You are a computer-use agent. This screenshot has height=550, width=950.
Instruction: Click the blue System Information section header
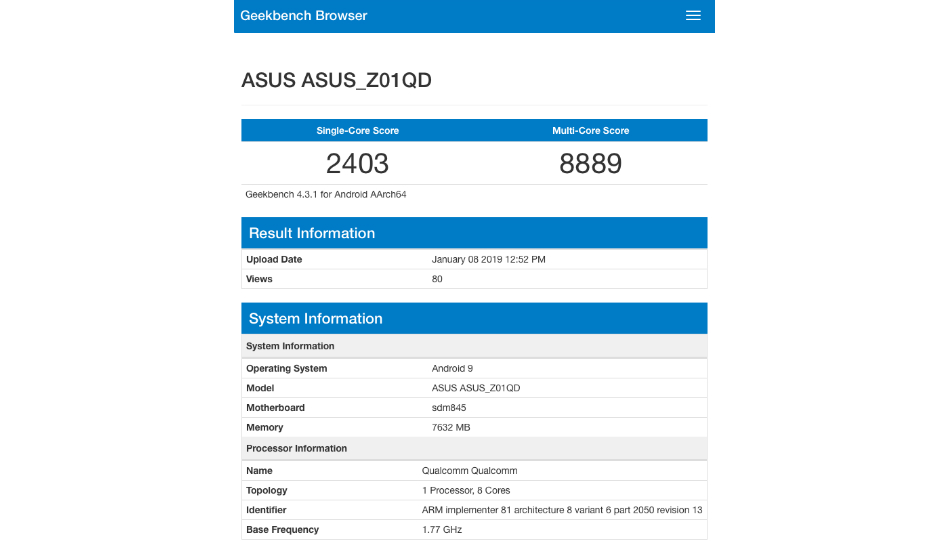coord(474,319)
